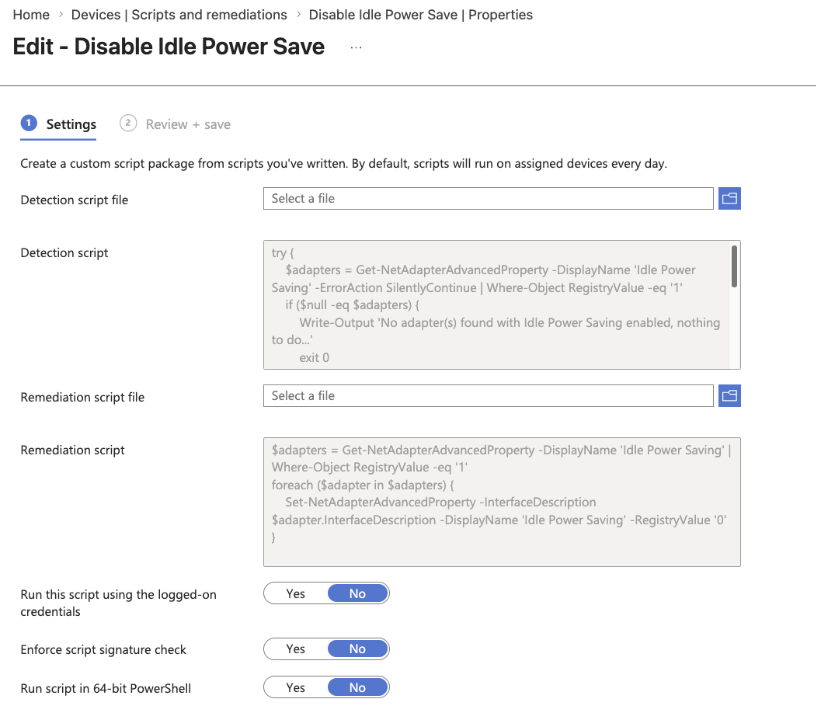Select the Settings tab
Viewport: 816px width, 717px height.
point(70,124)
